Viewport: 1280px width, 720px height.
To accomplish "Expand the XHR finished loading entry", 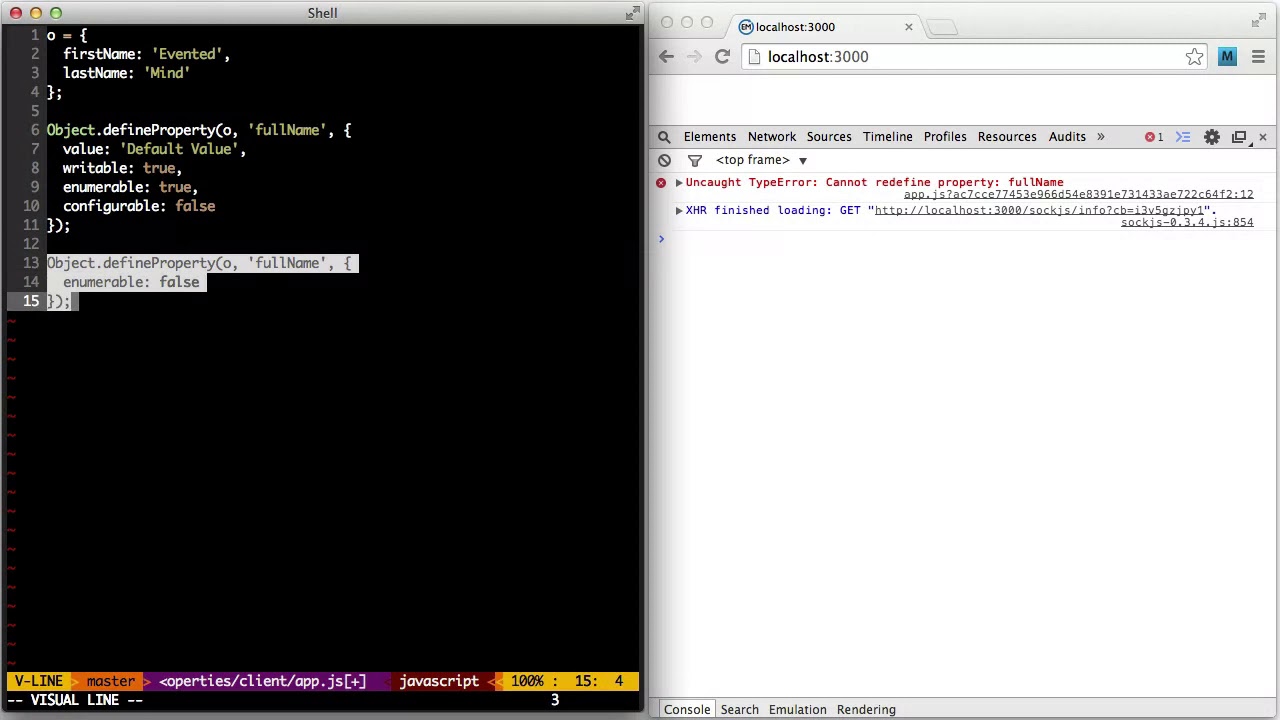I will (679, 211).
